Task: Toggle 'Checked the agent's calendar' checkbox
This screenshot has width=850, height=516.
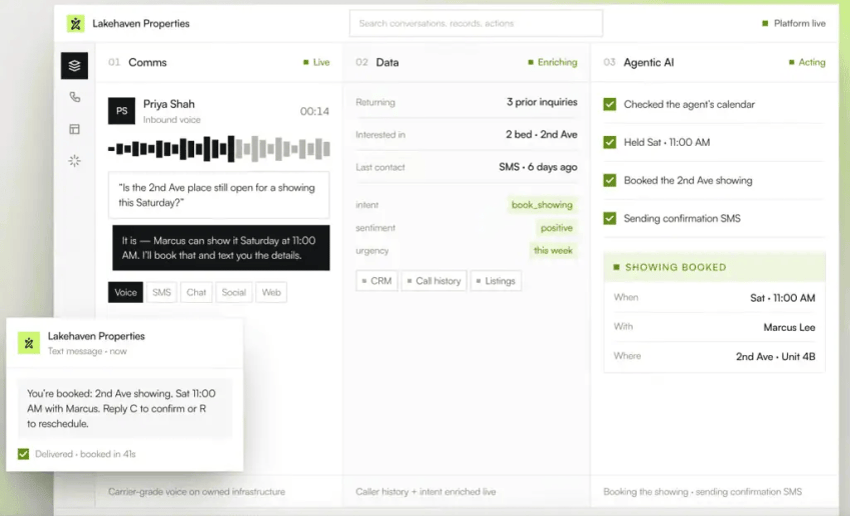Action: point(609,104)
